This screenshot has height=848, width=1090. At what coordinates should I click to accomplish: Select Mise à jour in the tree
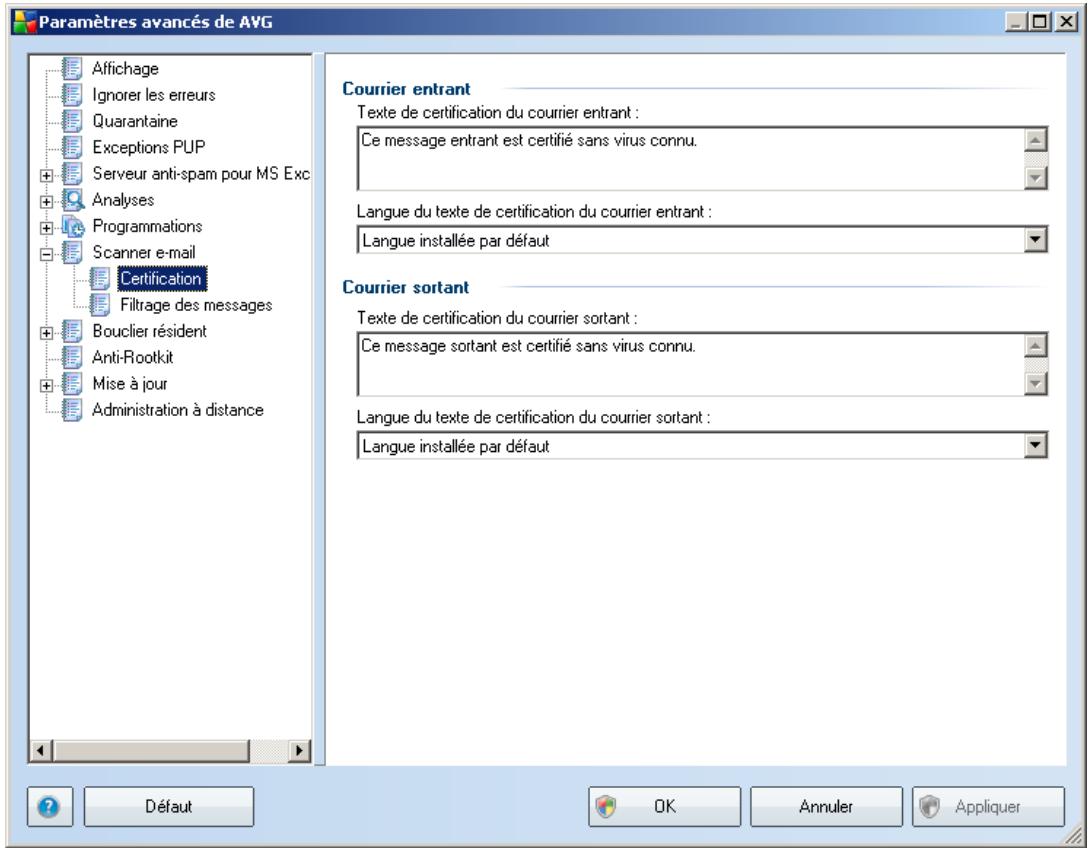[x=130, y=383]
